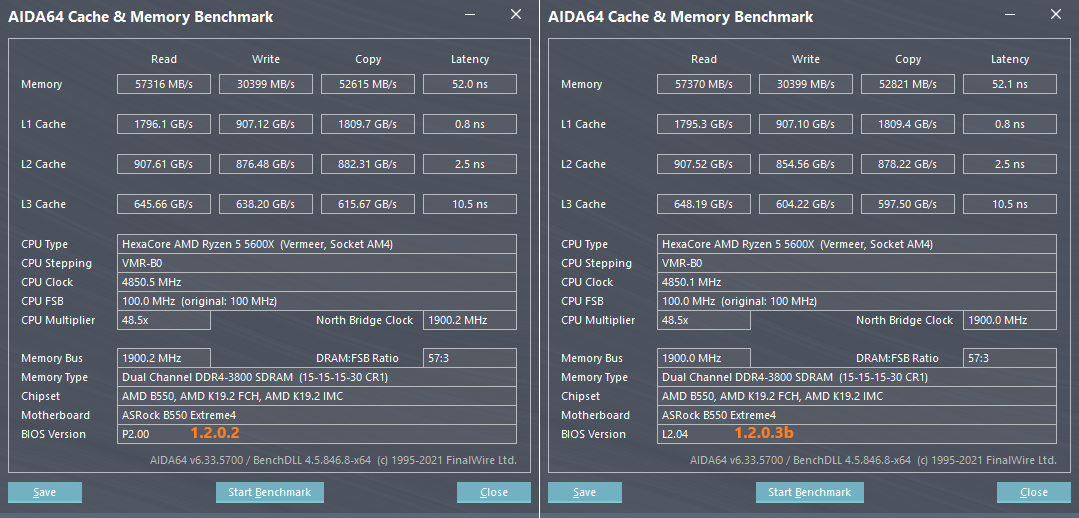Minimize the left AIDA64 benchmark window

472,15
